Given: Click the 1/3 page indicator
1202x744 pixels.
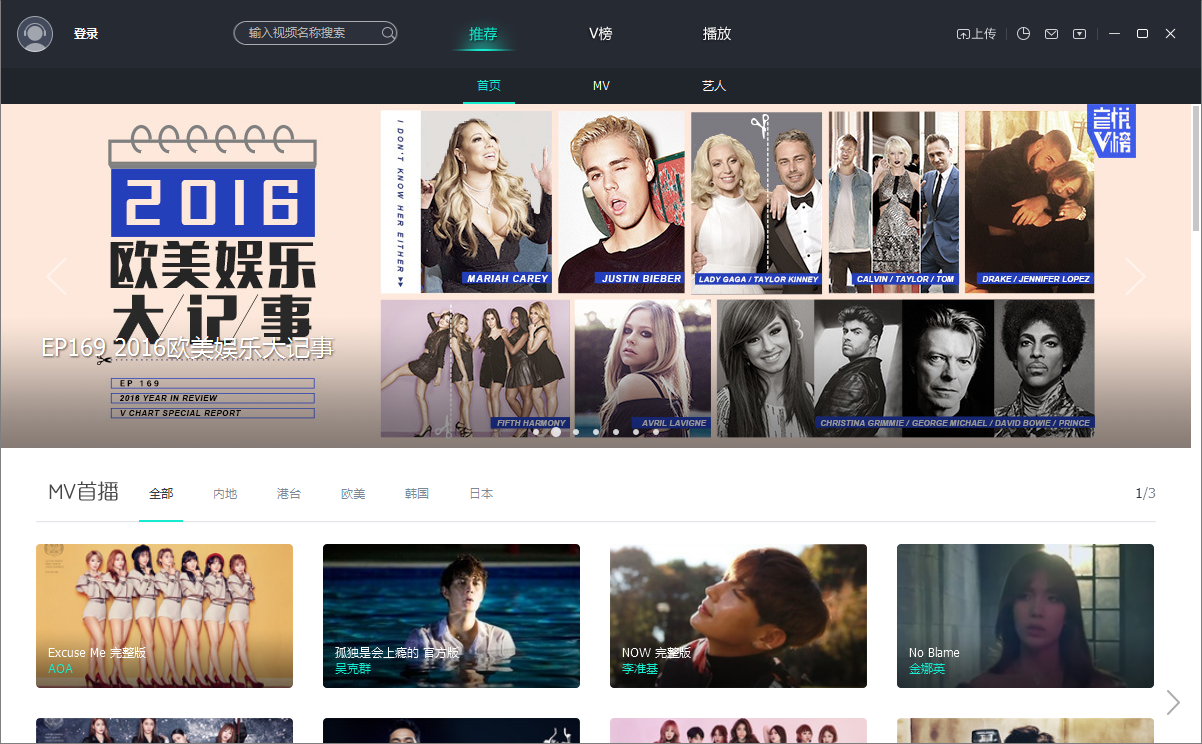Looking at the screenshot, I should coord(1145,494).
